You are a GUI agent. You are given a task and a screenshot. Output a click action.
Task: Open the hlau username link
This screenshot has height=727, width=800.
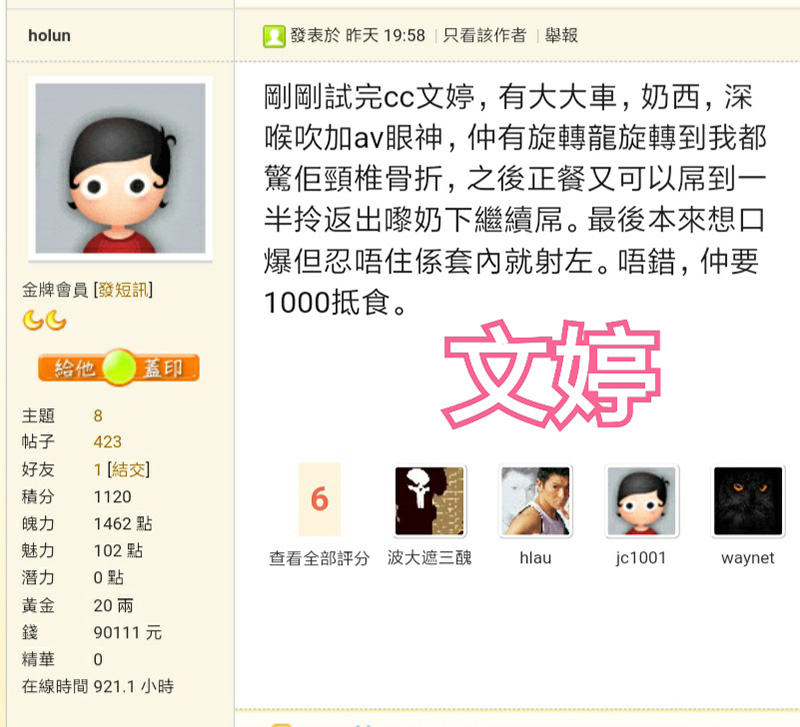(x=536, y=558)
